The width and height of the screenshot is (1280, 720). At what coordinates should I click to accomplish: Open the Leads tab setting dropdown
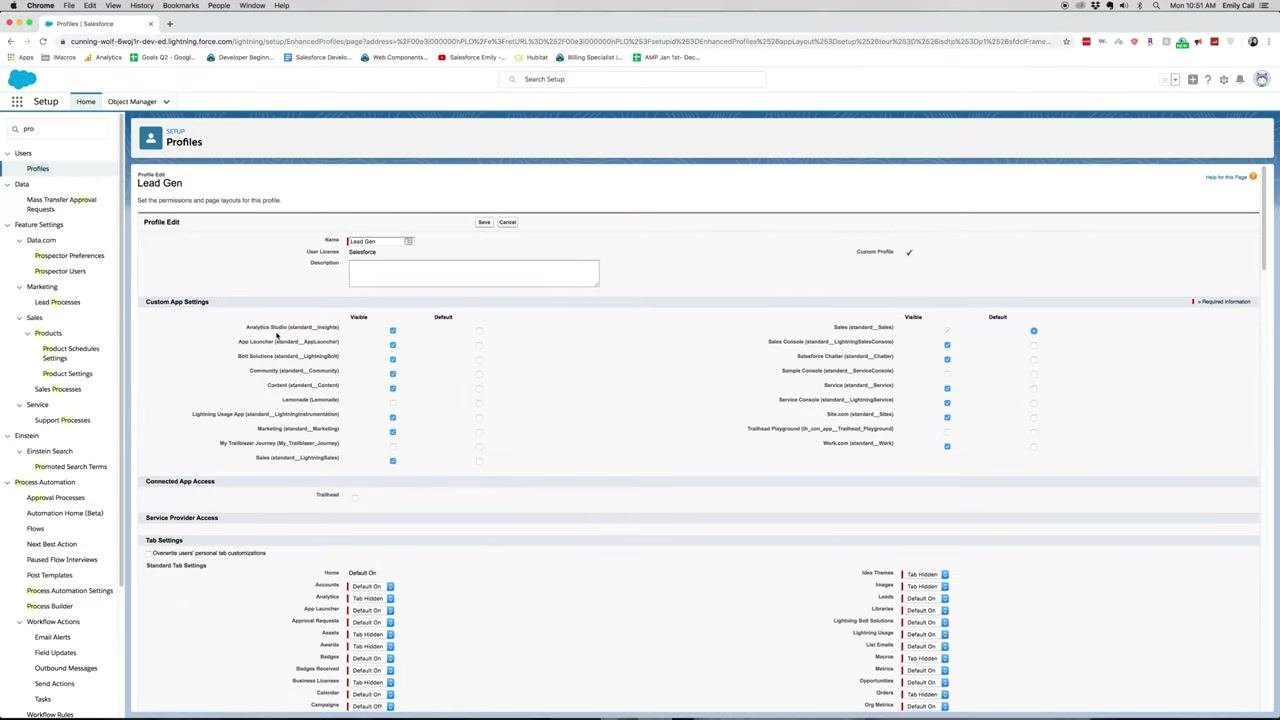coord(926,598)
